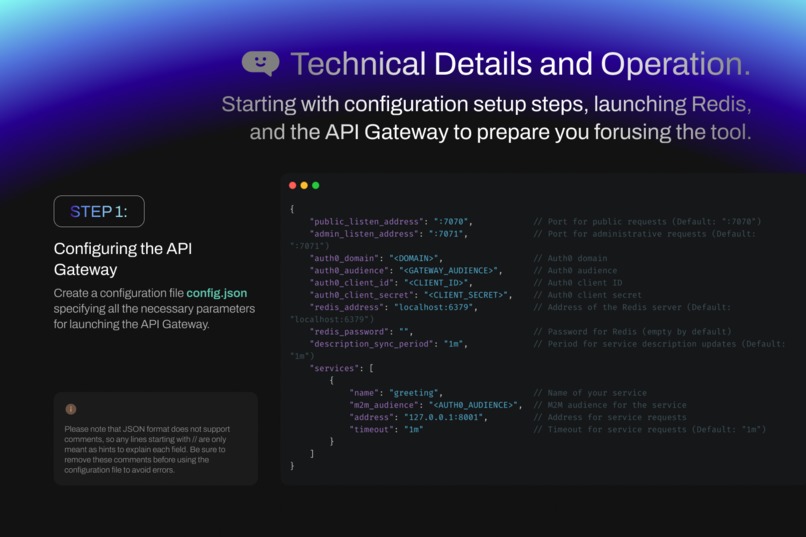Click the orange info icon in note box

click(x=71, y=409)
